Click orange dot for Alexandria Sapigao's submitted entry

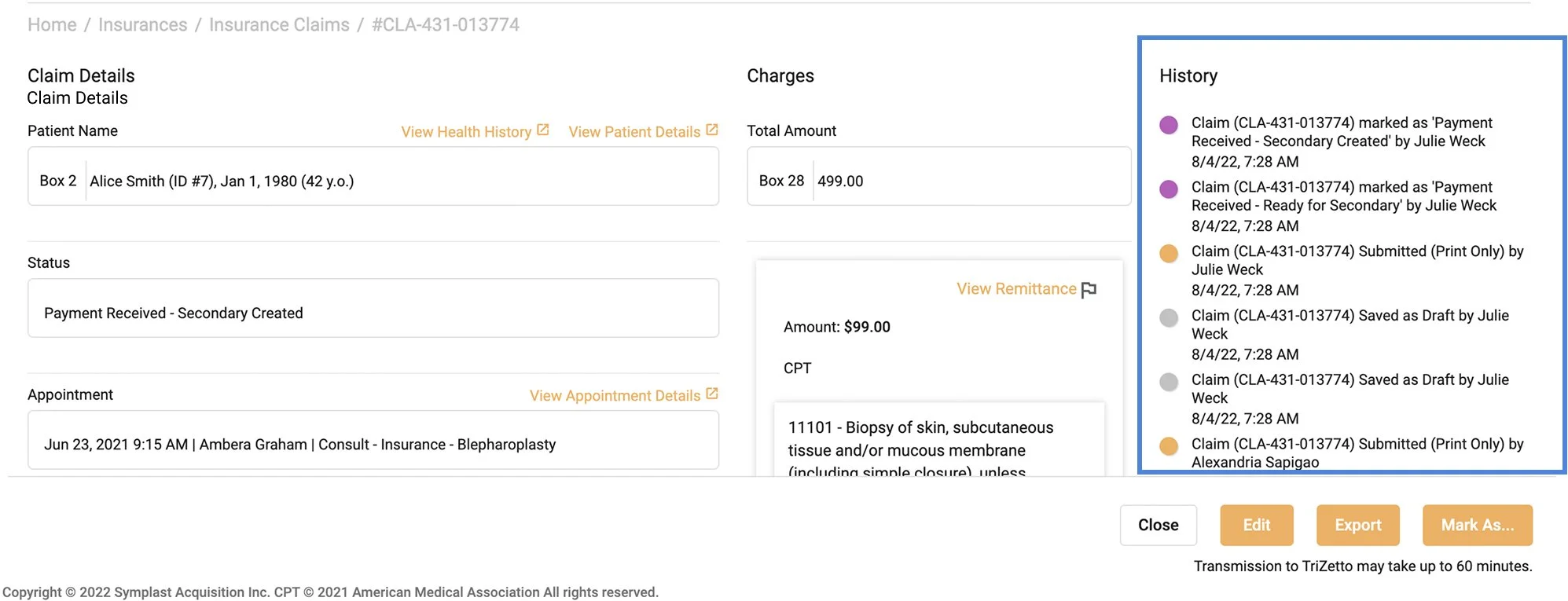(1169, 446)
